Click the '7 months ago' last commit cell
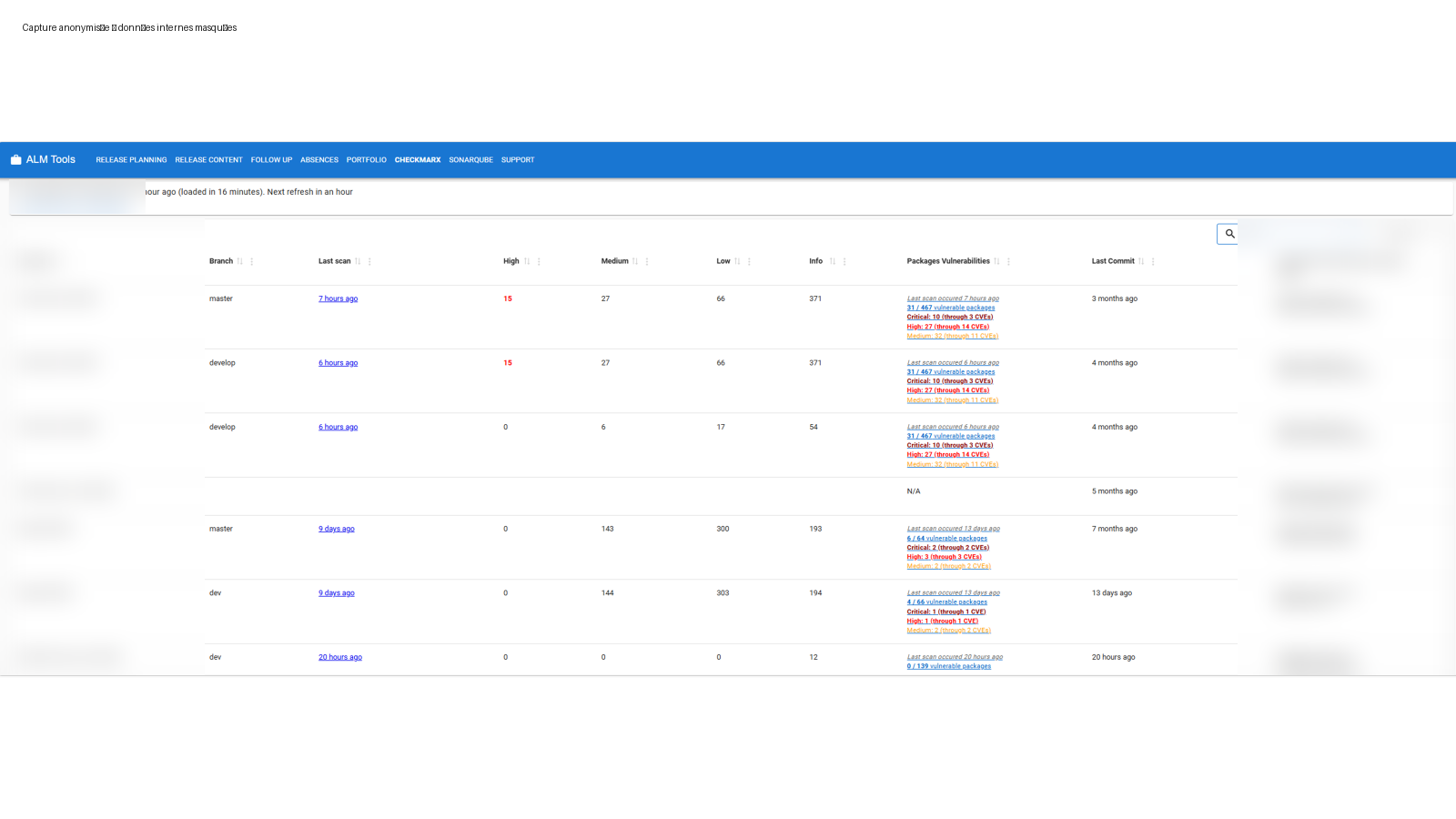 (x=1115, y=529)
